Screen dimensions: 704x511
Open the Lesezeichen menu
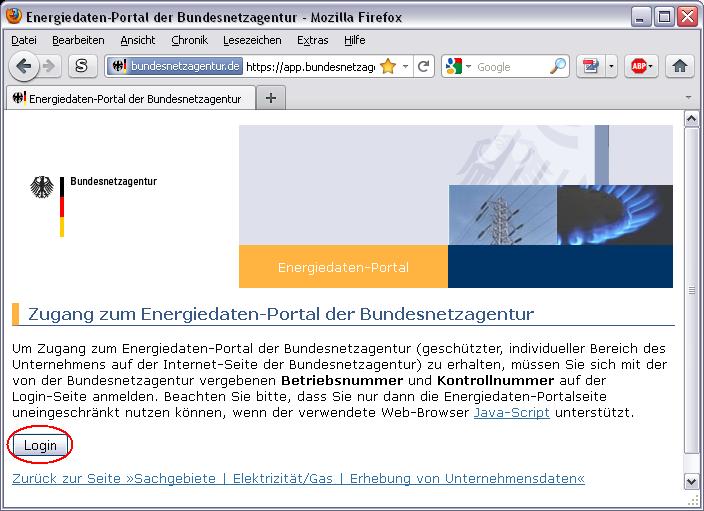click(252, 40)
